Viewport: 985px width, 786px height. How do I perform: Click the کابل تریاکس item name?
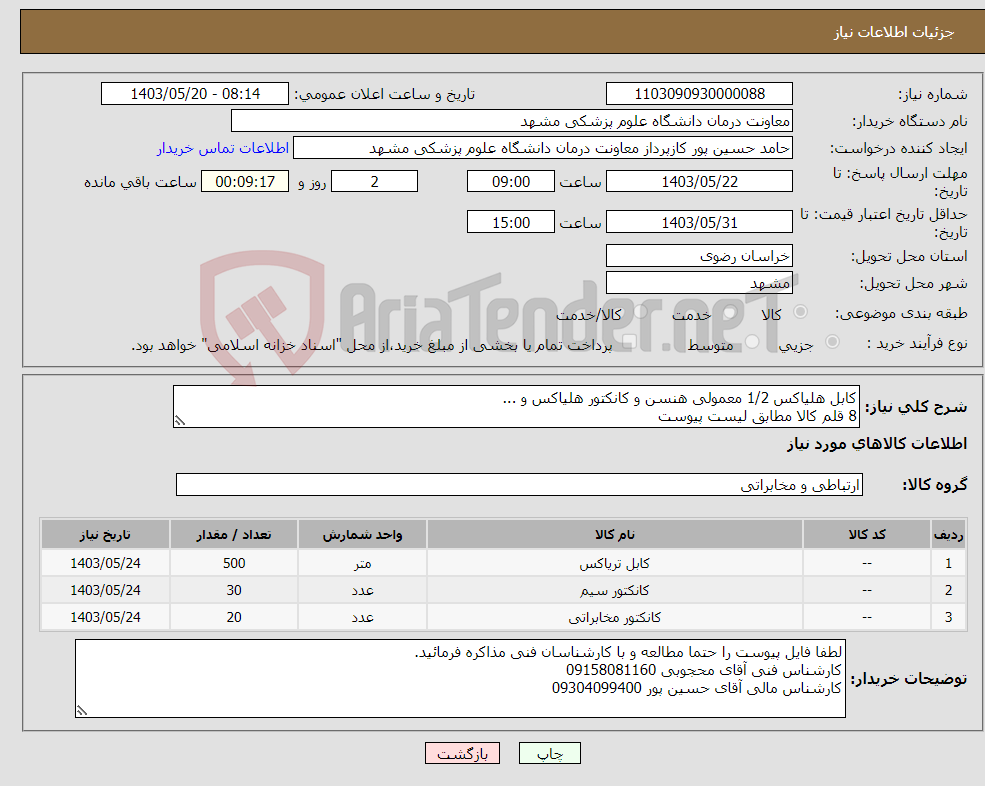pyautogui.click(x=614, y=564)
